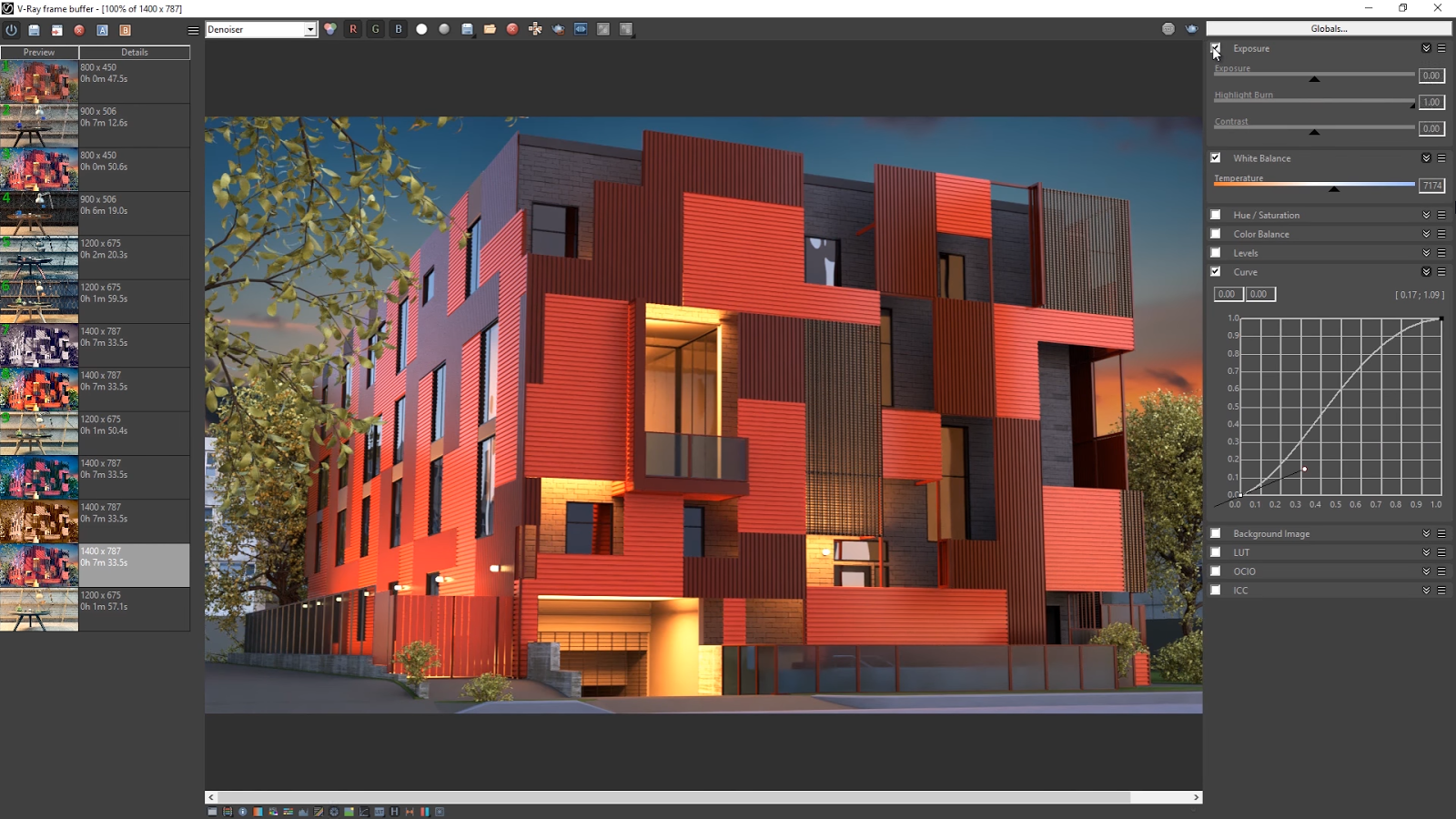
Task: Click the Temperature slider handle
Action: (x=1334, y=189)
